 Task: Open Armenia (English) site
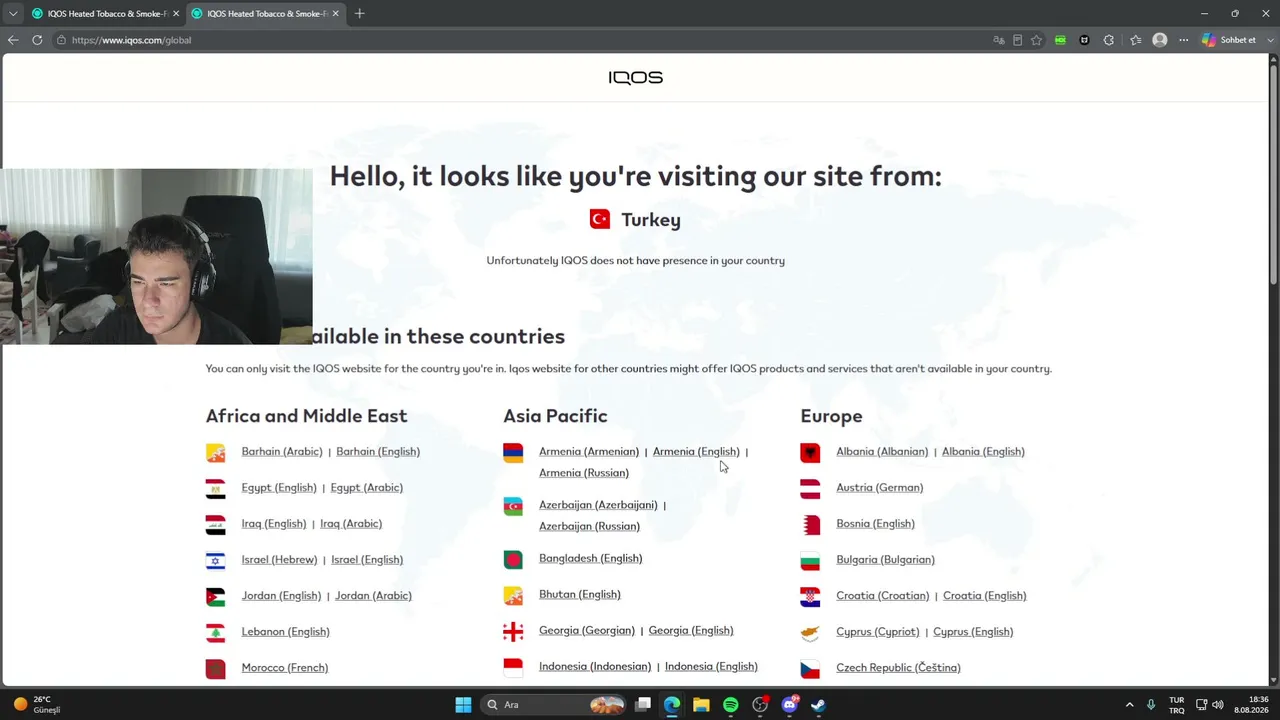tap(696, 452)
